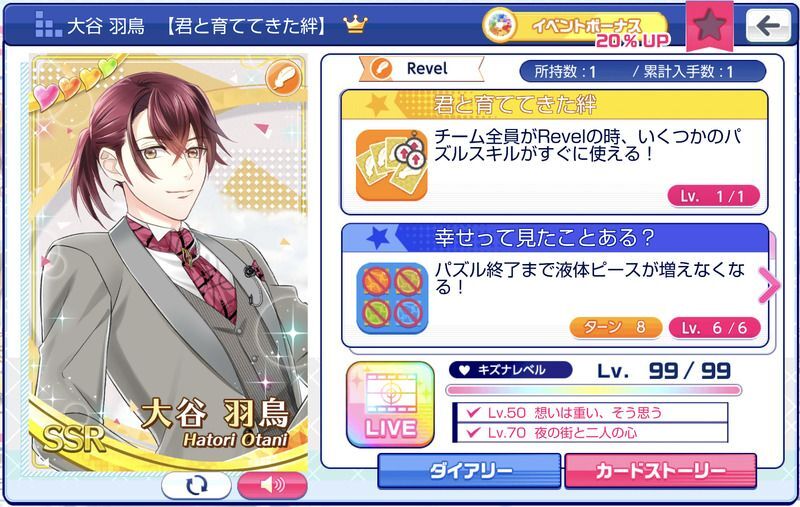Tap the card flip rotate icon
Viewport: 800px width, 507px height.
click(196, 485)
